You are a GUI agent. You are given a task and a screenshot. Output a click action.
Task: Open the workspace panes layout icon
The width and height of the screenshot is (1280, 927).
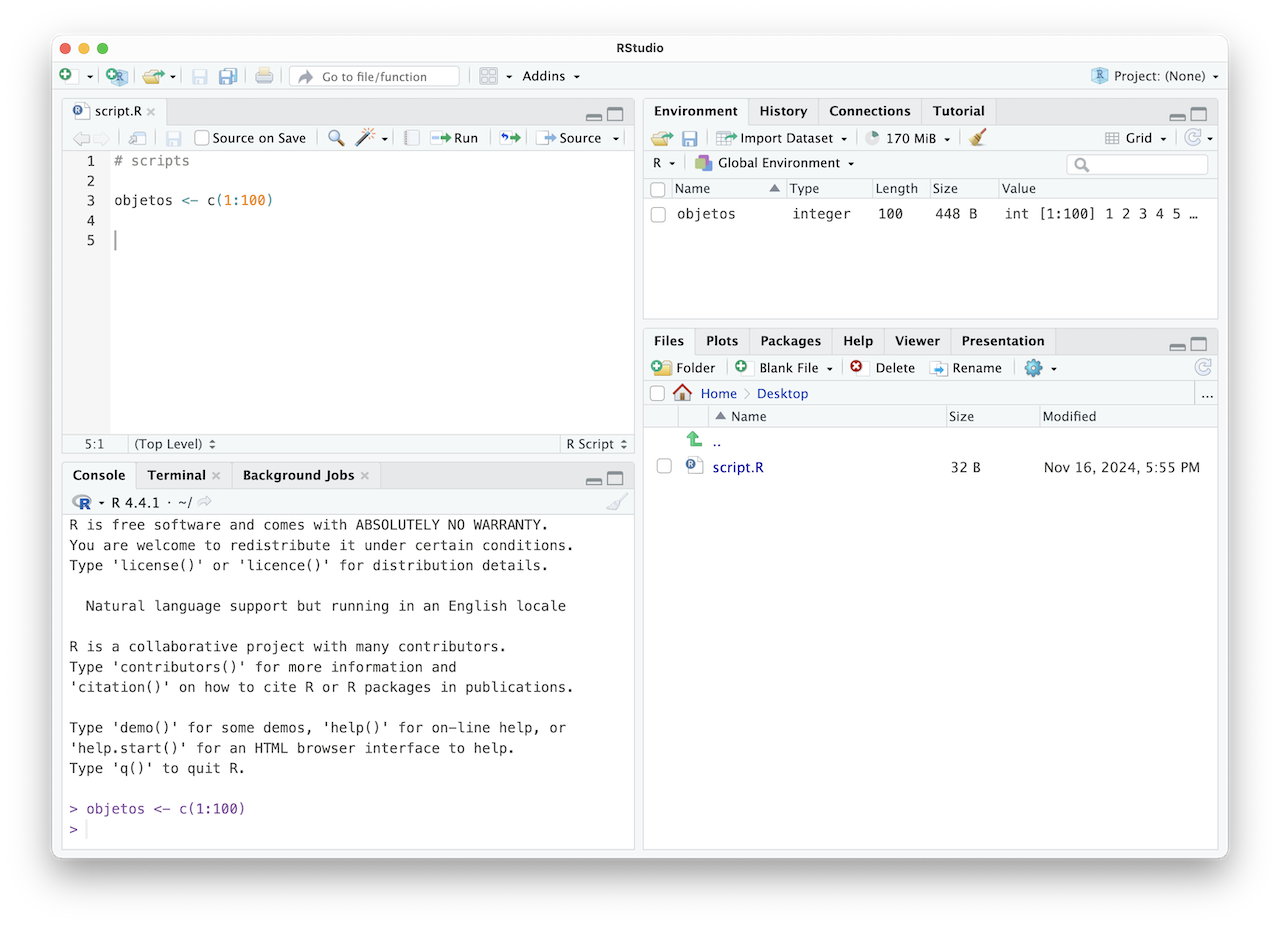point(489,76)
